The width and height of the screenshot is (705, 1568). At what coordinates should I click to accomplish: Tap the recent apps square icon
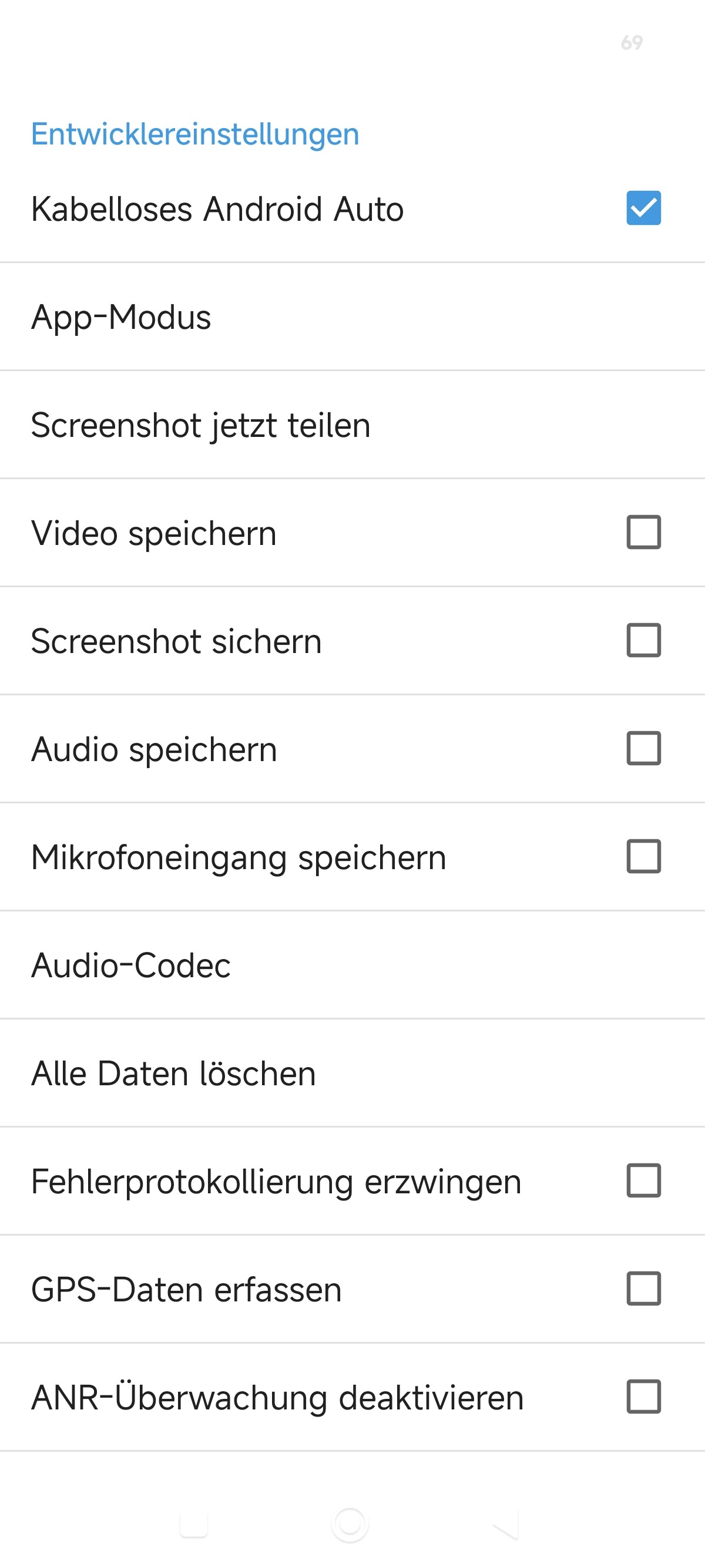click(x=194, y=1524)
